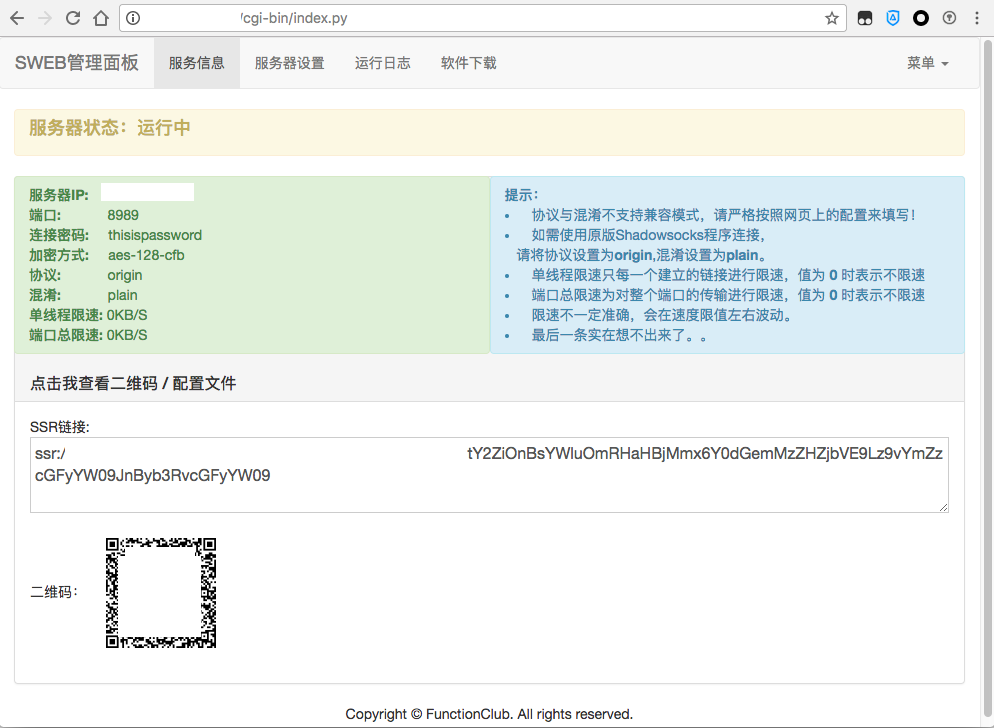The width and height of the screenshot is (994, 728).
Task: Open the gray round extension icon
Action: [949, 18]
